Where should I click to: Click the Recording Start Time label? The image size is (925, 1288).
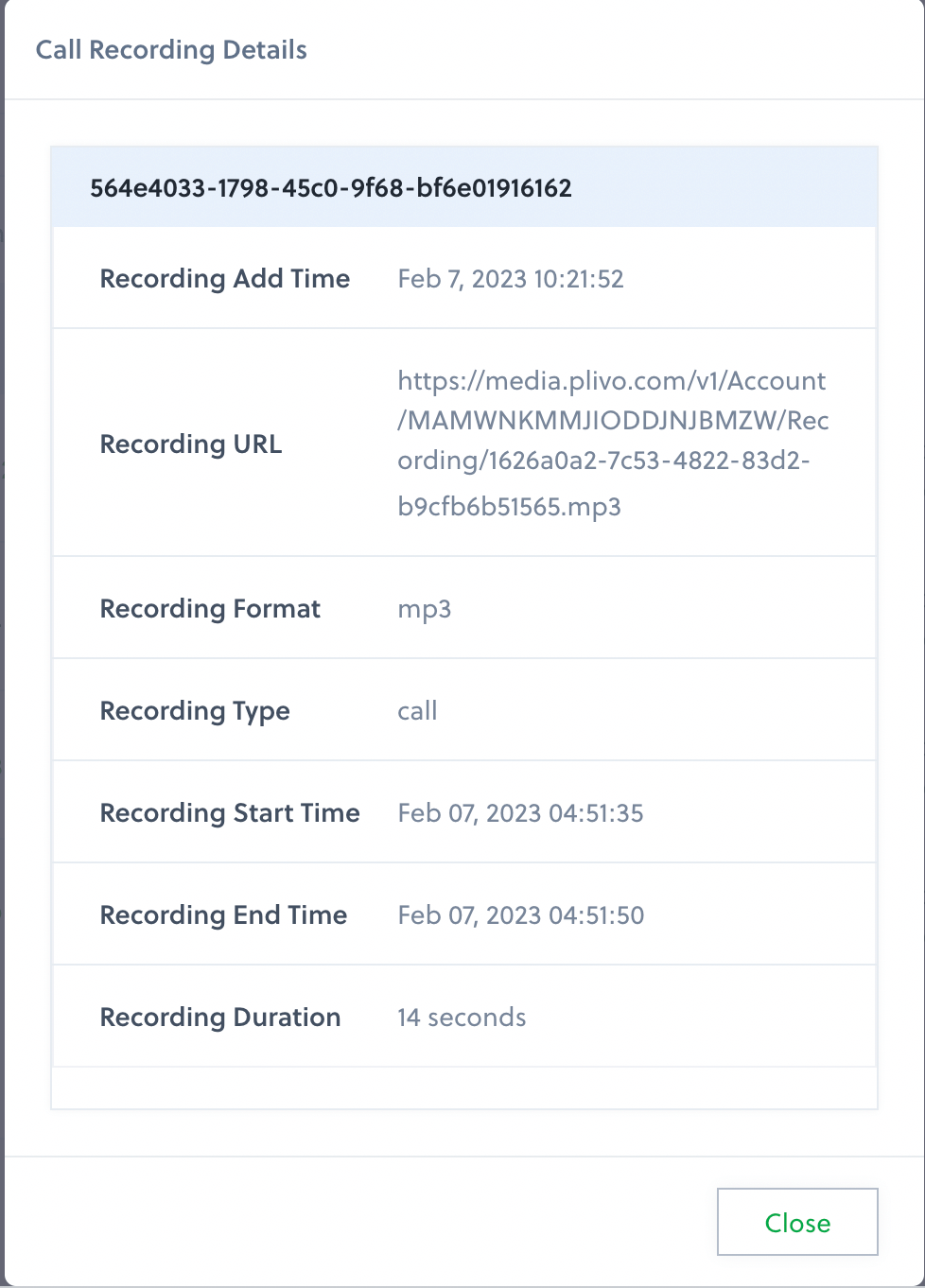(x=230, y=812)
